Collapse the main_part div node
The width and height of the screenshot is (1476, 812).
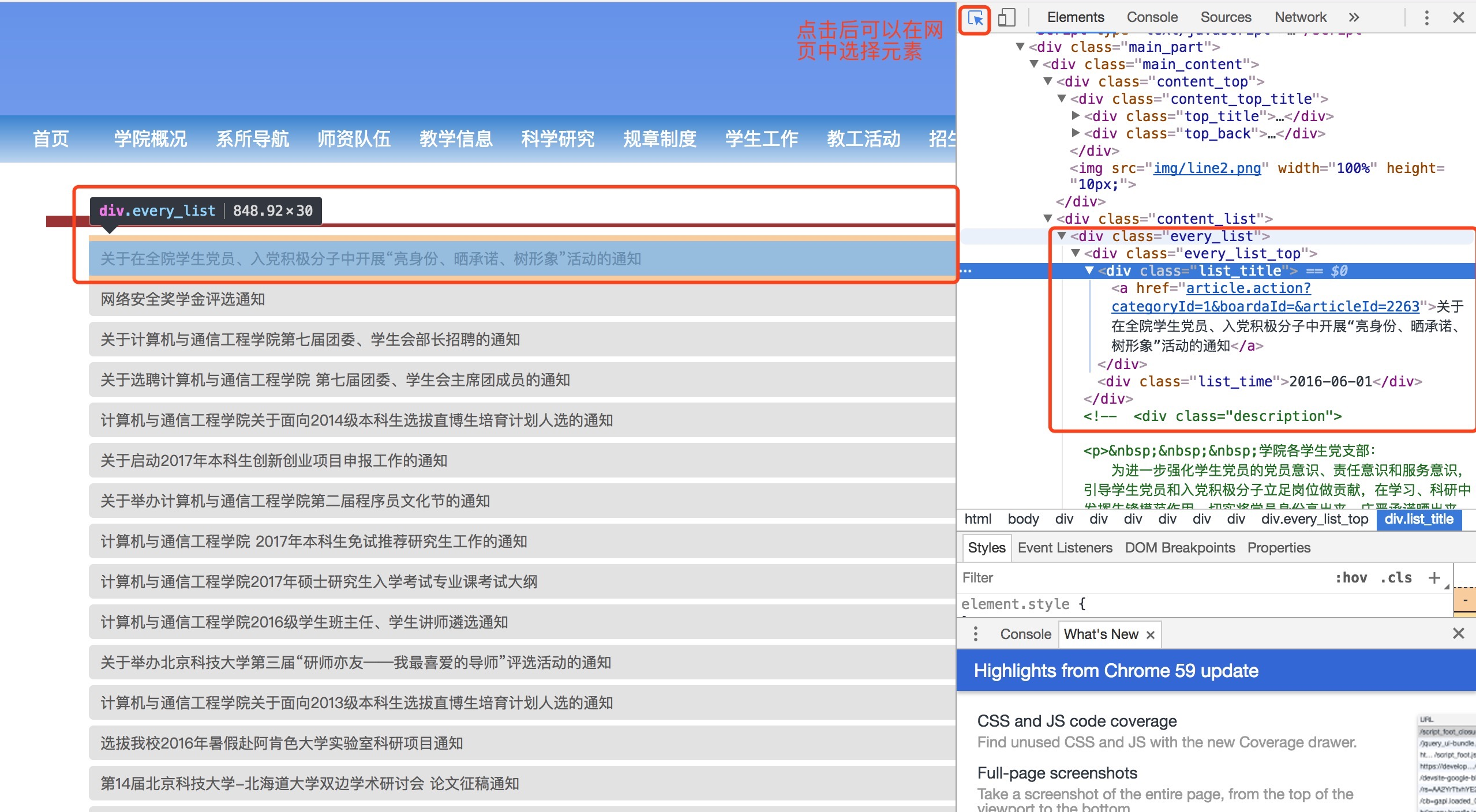(x=1020, y=47)
